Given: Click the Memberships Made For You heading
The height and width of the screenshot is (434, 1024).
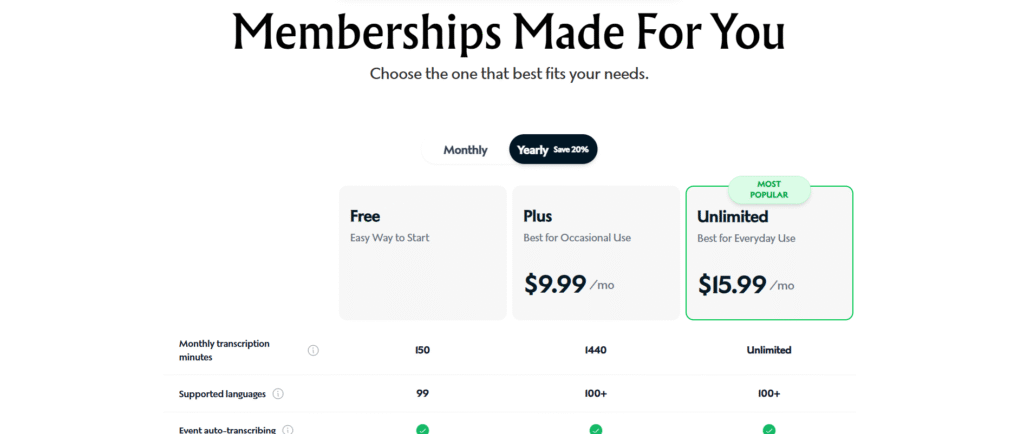Looking at the screenshot, I should pyautogui.click(x=509, y=31).
